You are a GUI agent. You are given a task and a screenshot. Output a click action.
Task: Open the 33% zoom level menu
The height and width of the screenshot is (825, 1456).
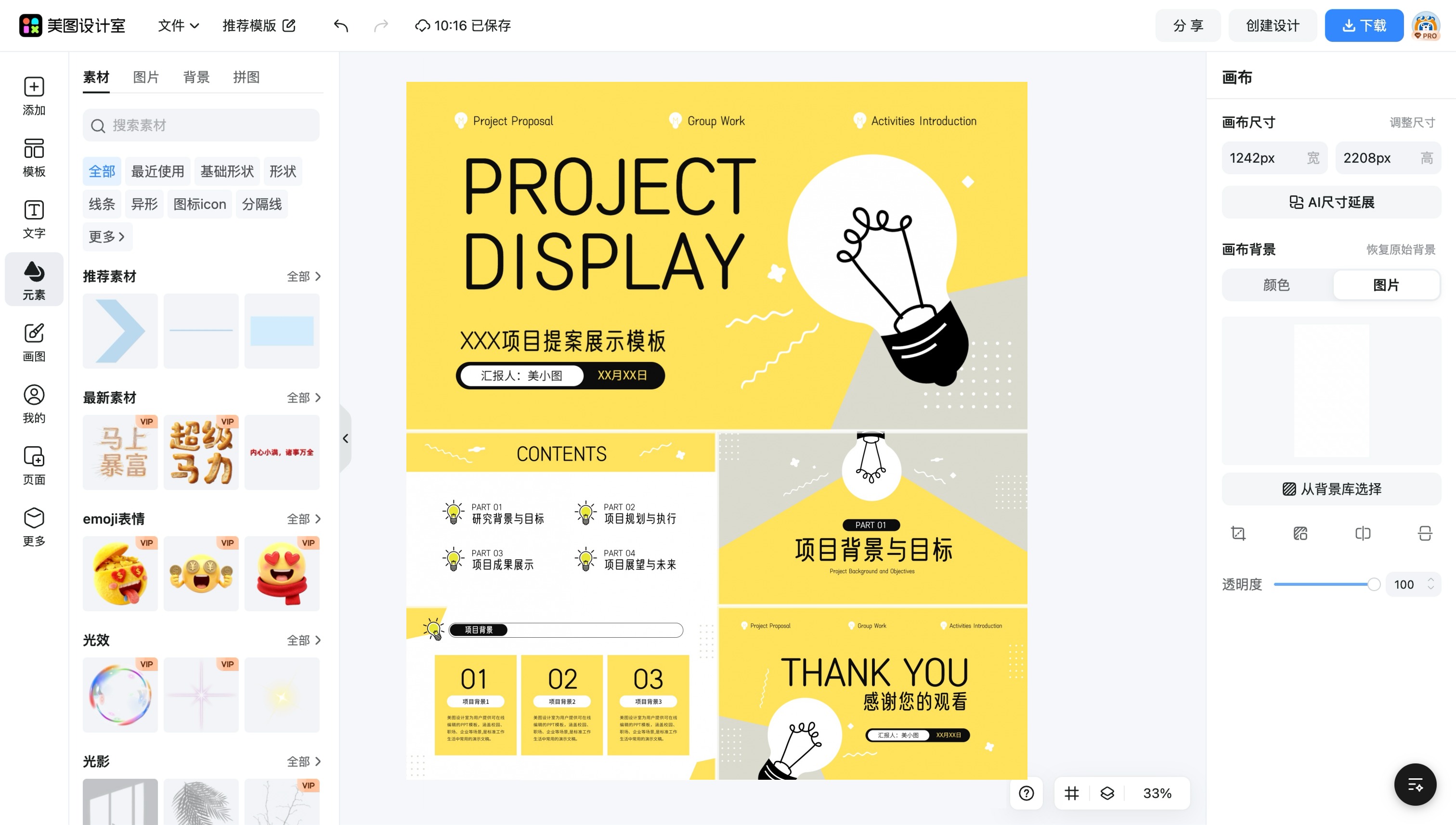pos(1157,793)
